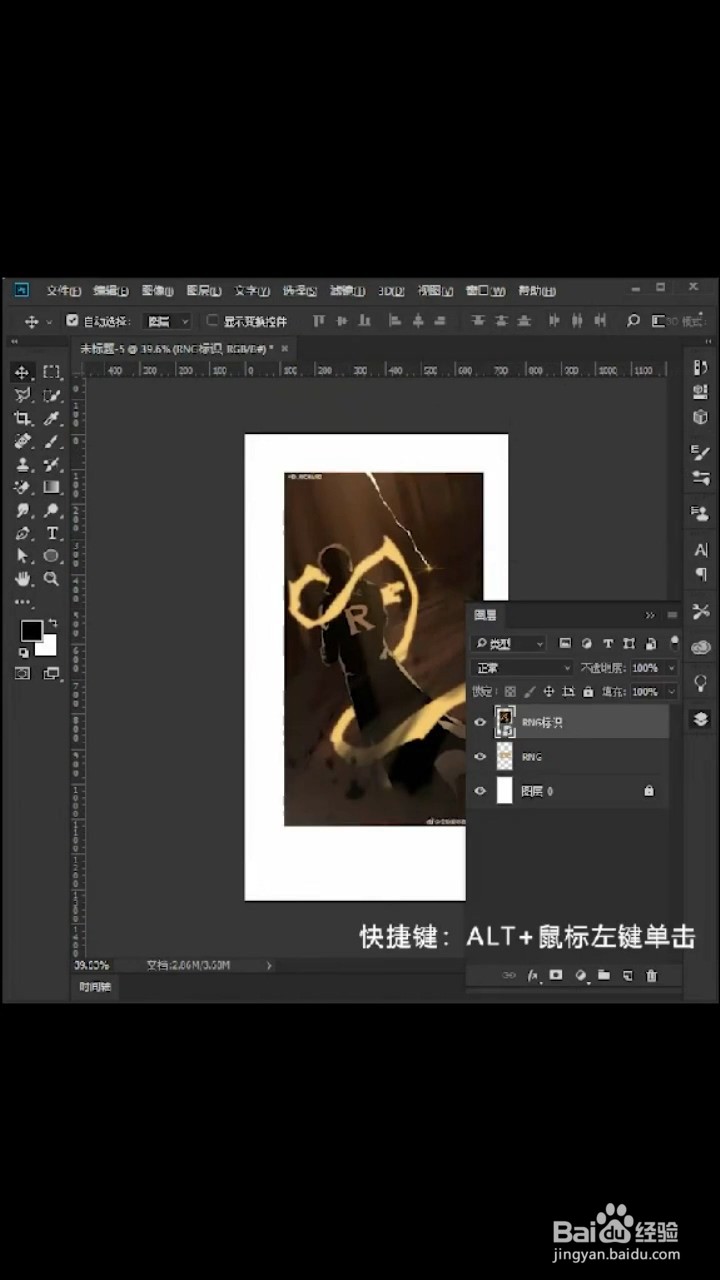The width and height of the screenshot is (720, 1280).
Task: Toggle filter for pixel layers icon
Action: (x=565, y=643)
